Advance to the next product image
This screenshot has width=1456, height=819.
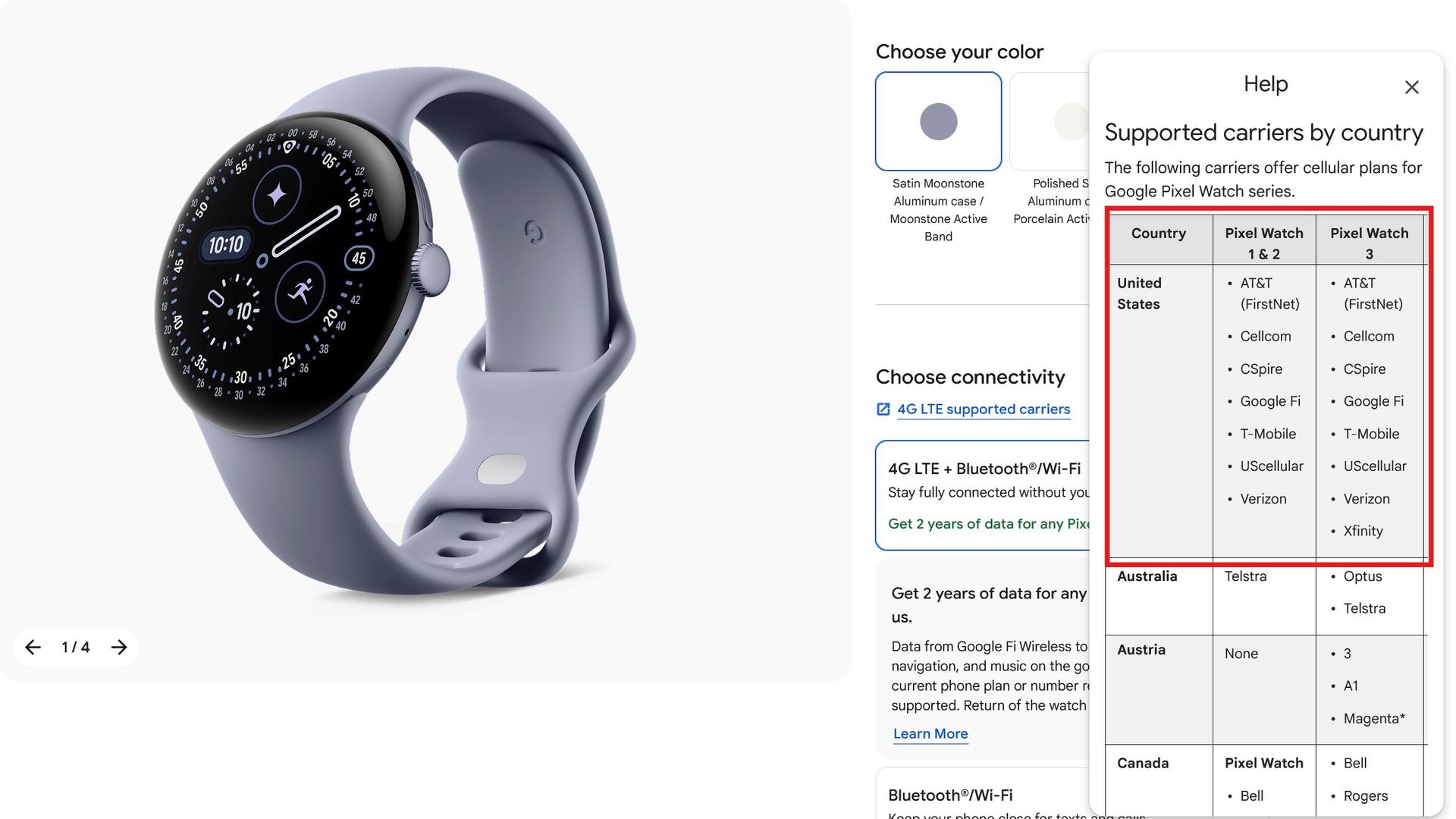(x=119, y=647)
